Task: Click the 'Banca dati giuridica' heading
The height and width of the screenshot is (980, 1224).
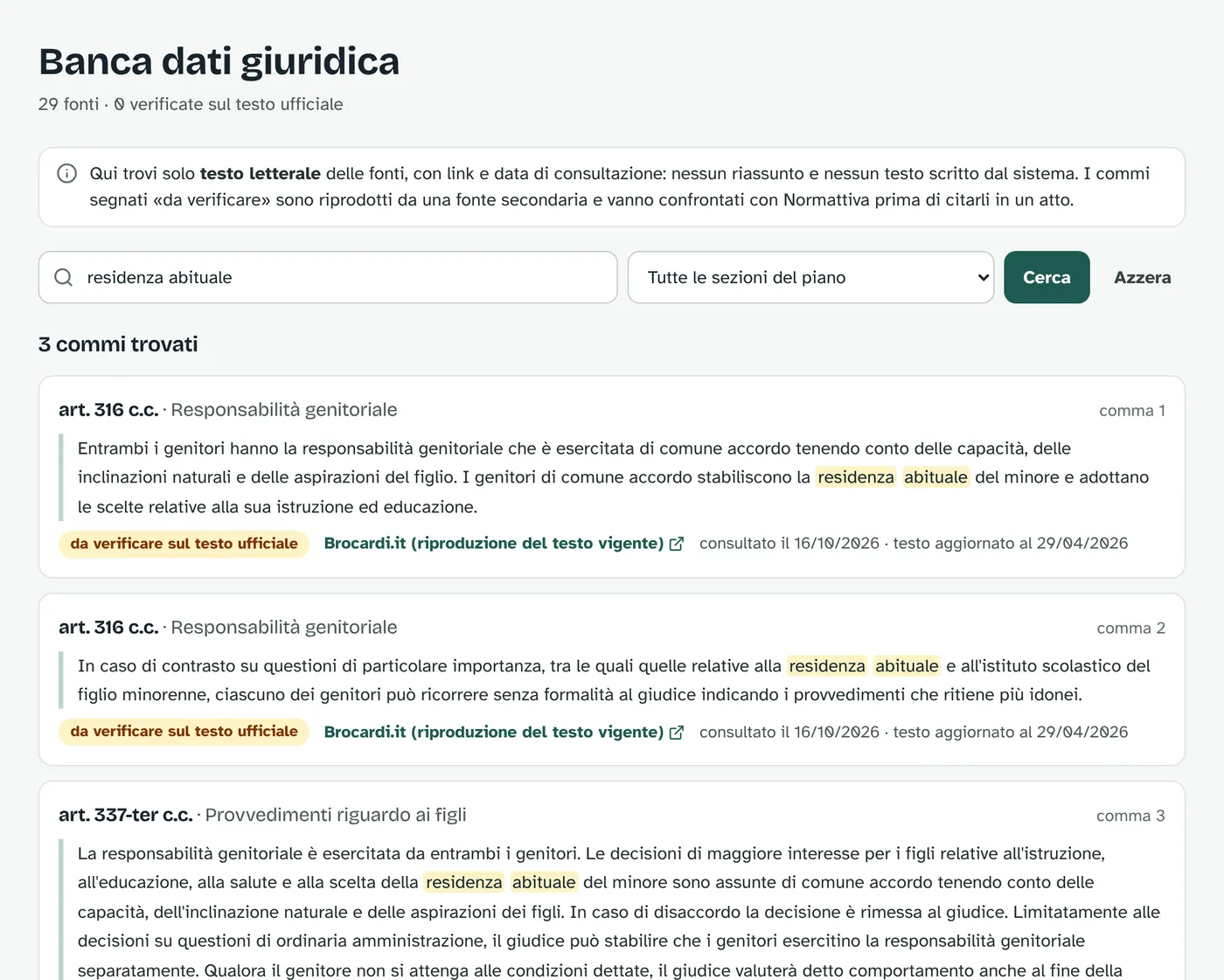Action: point(219,62)
